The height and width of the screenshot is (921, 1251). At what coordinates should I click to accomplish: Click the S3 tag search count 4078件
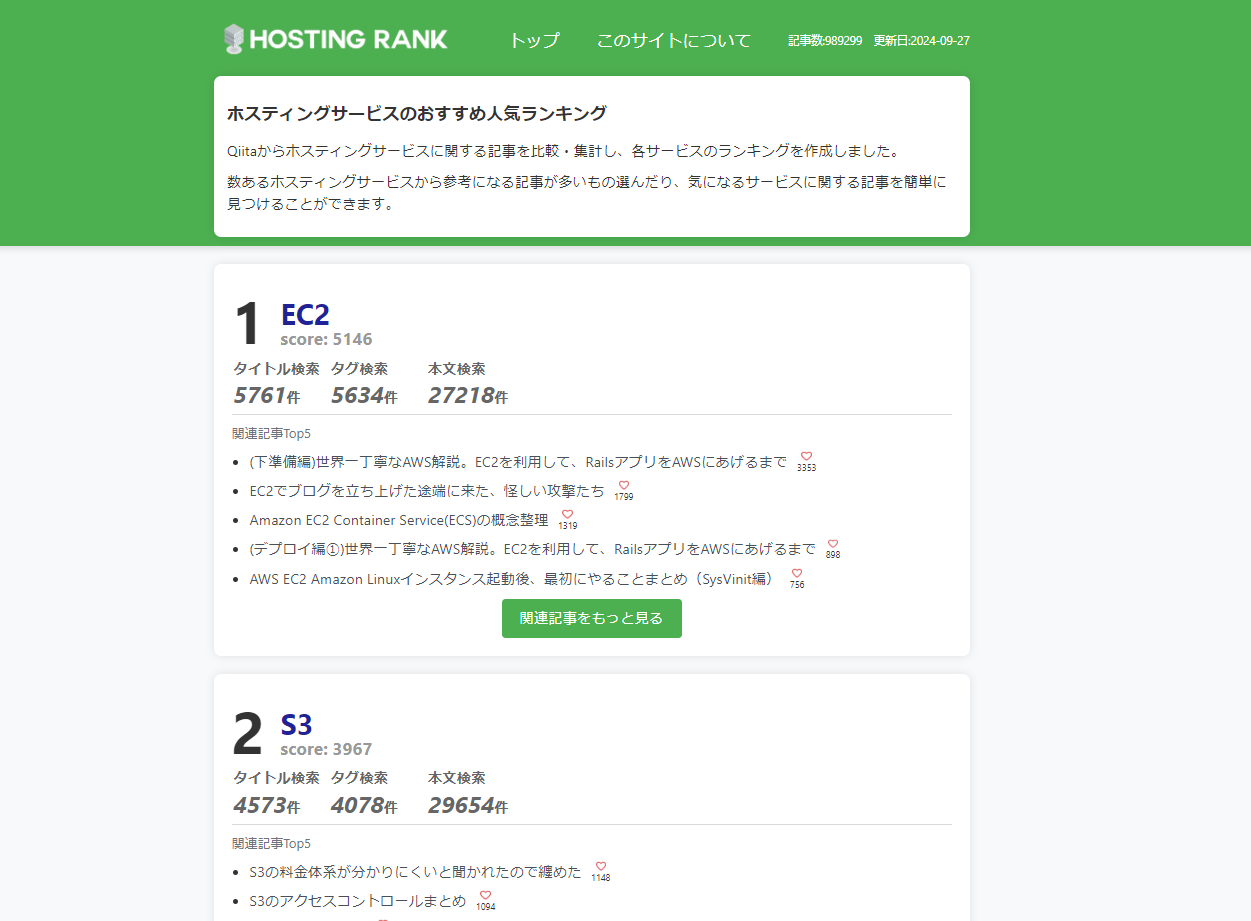[x=364, y=805]
